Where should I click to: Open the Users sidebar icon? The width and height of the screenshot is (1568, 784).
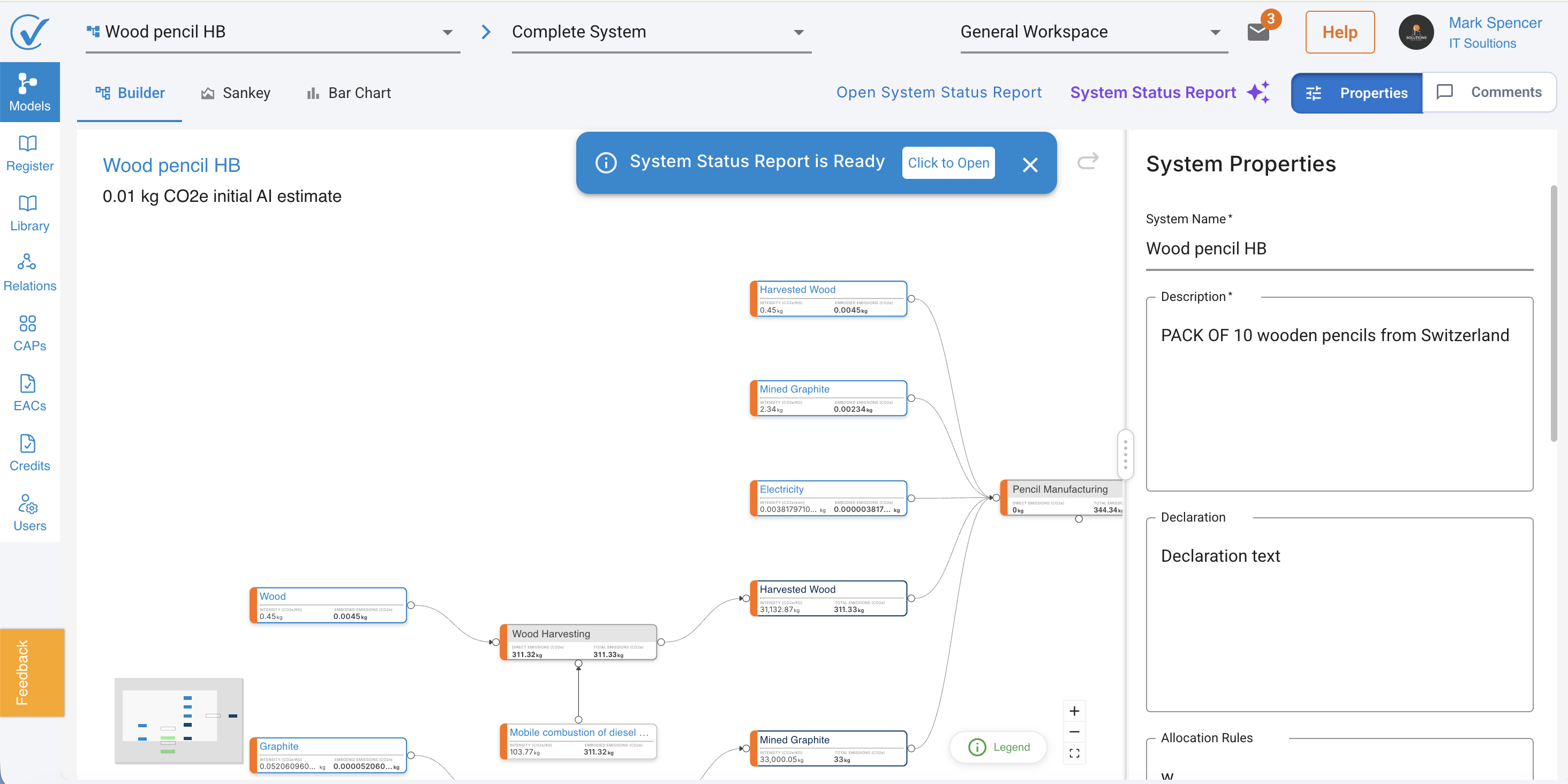point(28,504)
